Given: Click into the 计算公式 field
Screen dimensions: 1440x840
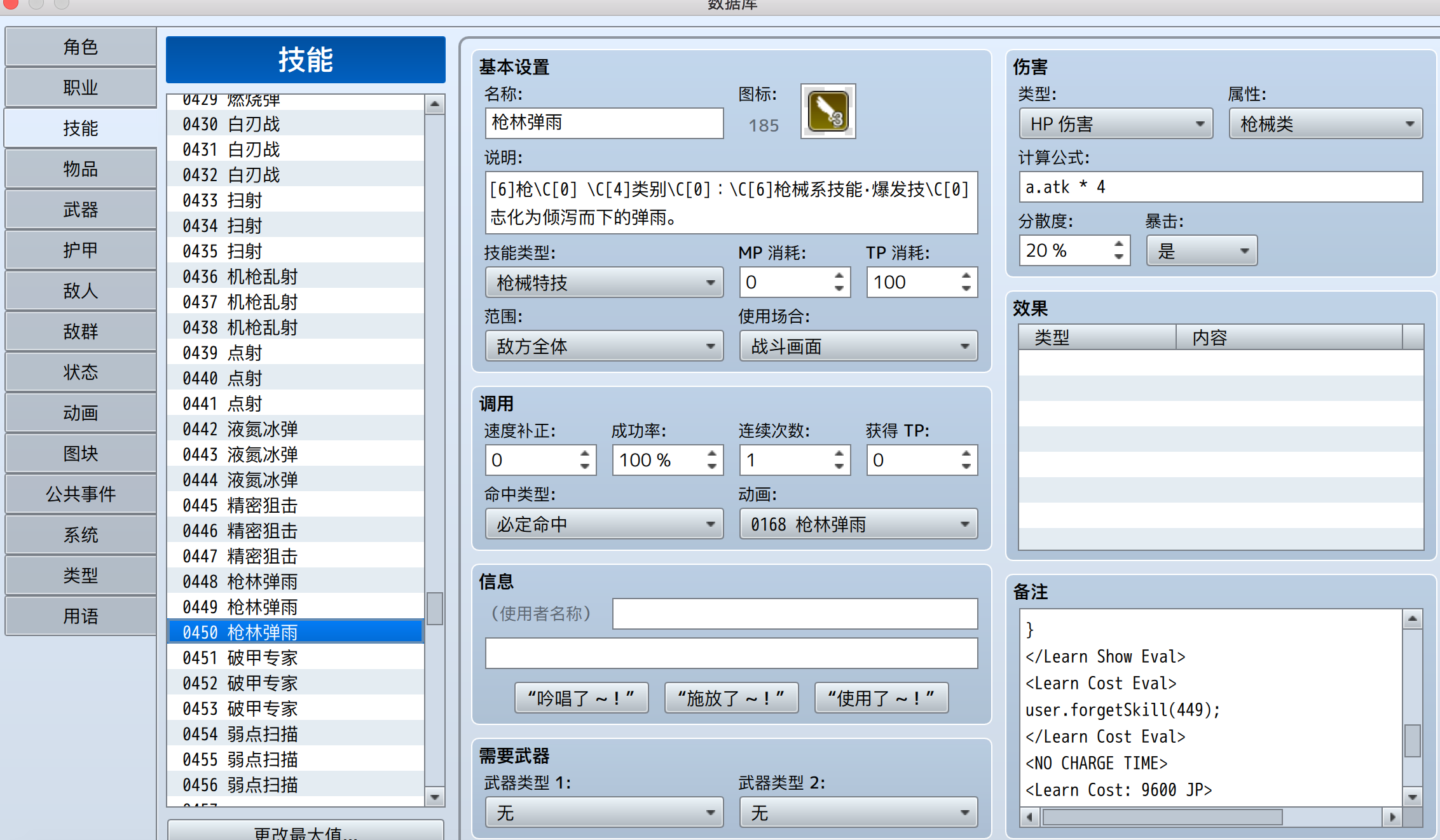Looking at the screenshot, I should 1221,187.
